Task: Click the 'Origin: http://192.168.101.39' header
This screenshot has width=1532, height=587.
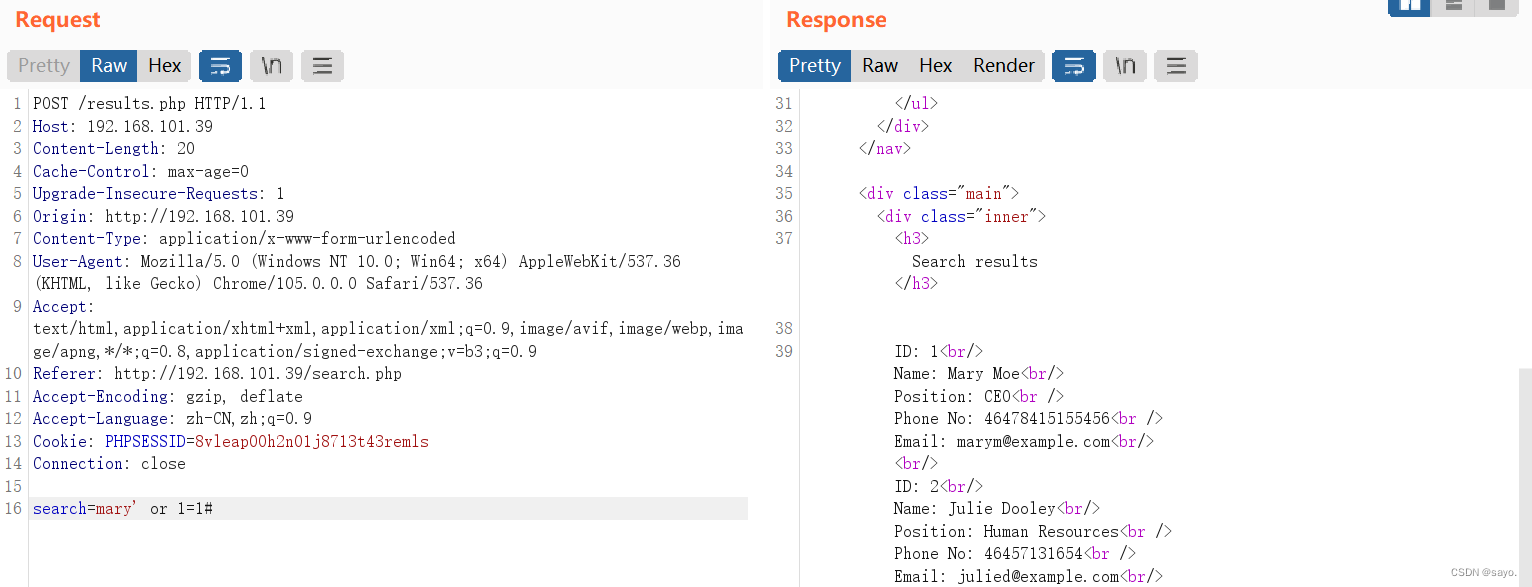Action: pyautogui.click(x=163, y=217)
